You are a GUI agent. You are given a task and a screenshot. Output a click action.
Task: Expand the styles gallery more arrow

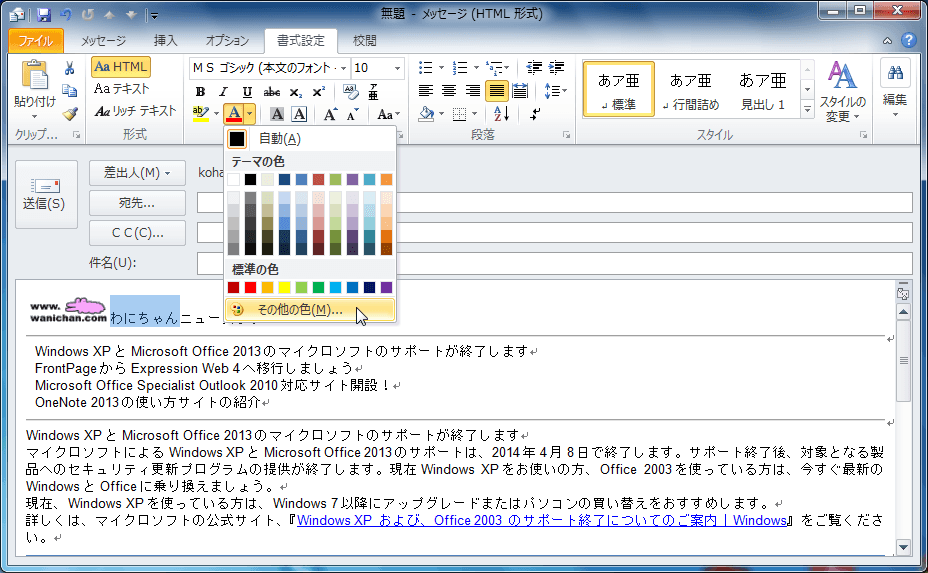807,109
